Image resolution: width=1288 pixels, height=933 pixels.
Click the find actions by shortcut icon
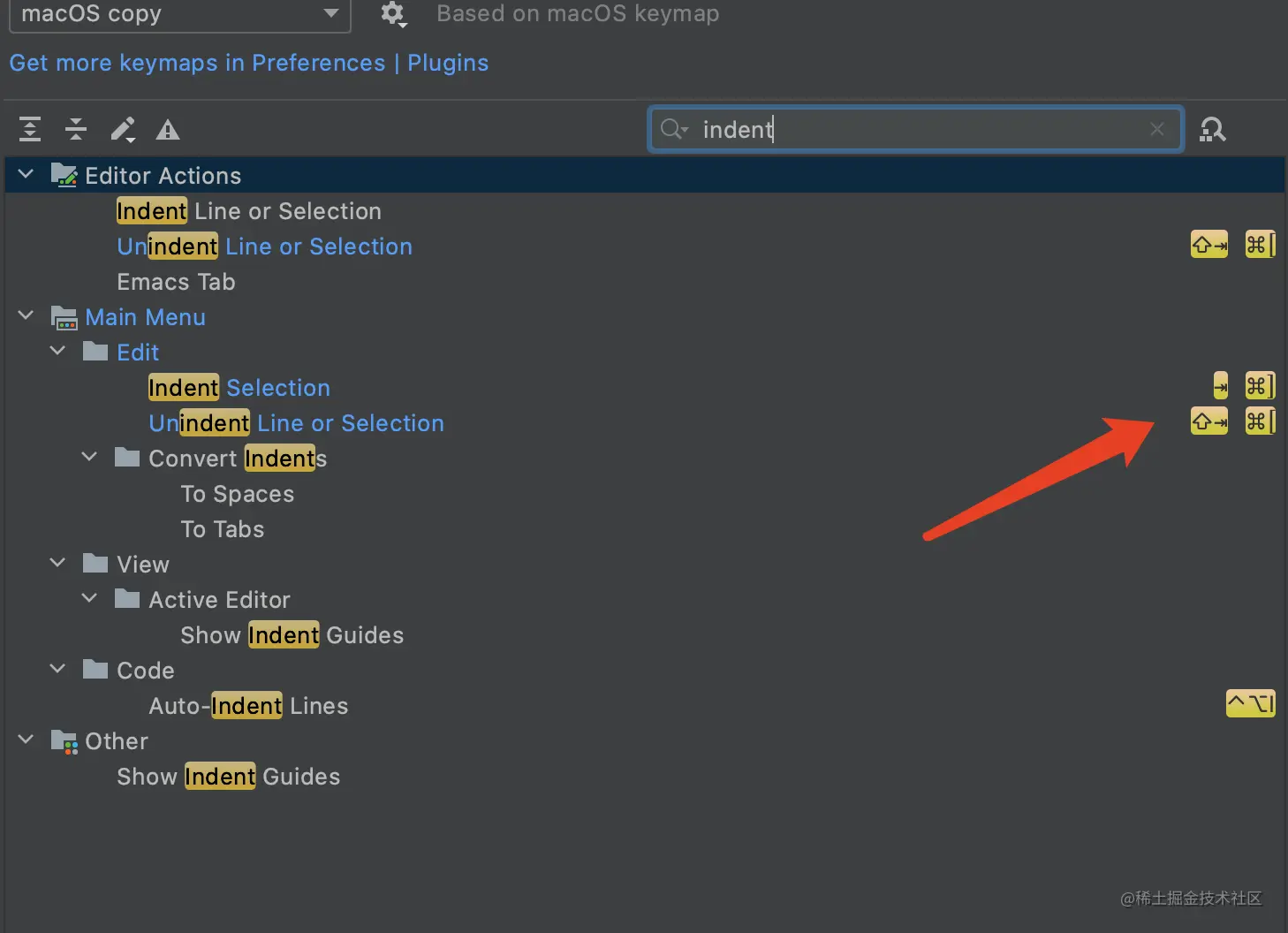click(1212, 130)
